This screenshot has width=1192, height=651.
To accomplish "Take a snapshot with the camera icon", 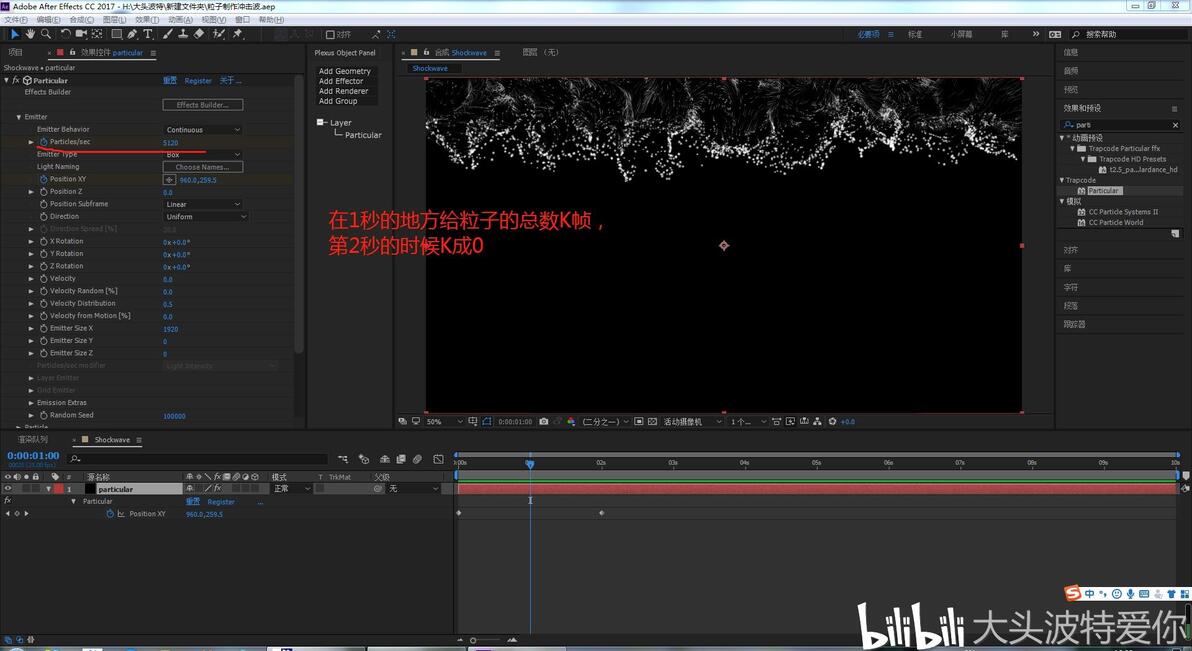I will coord(544,421).
